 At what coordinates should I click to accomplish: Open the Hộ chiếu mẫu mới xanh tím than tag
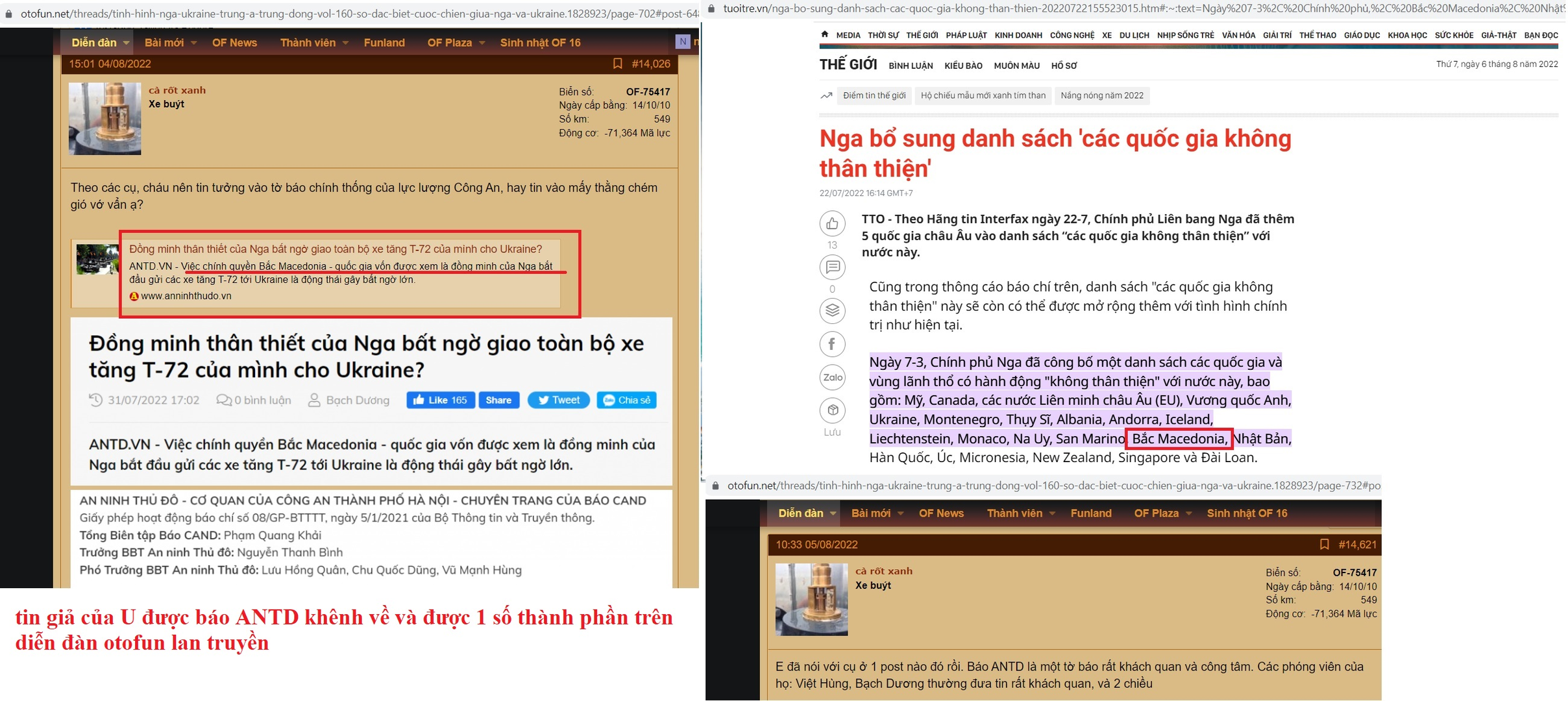(983, 95)
